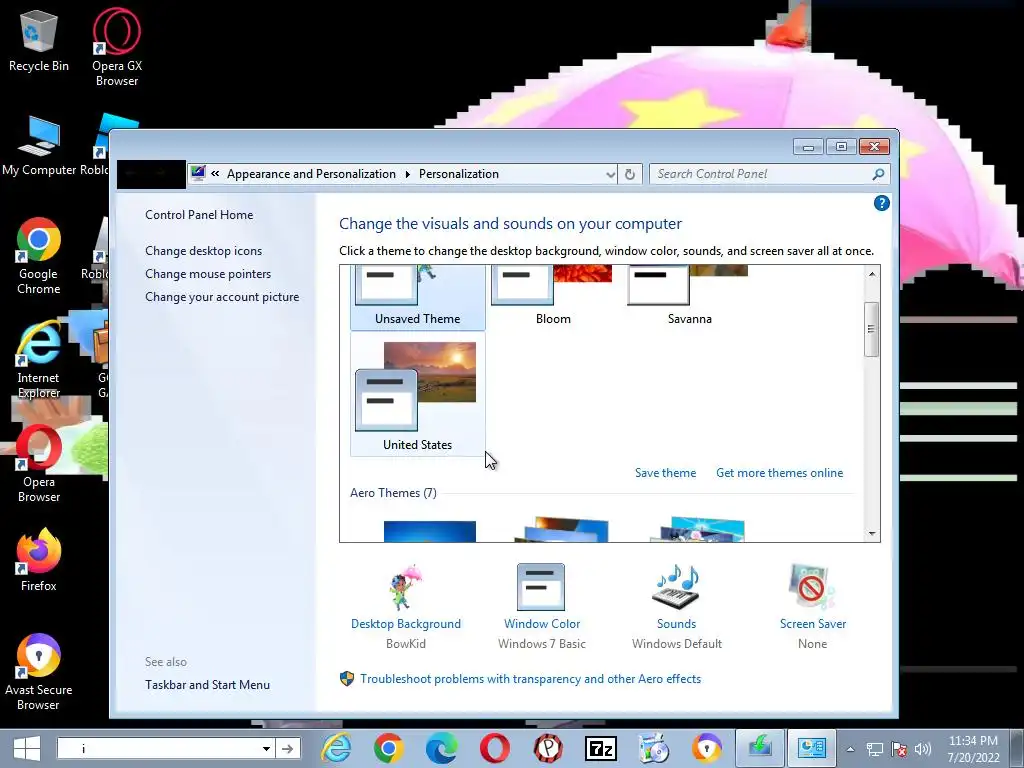Open the help question mark icon

tap(882, 203)
